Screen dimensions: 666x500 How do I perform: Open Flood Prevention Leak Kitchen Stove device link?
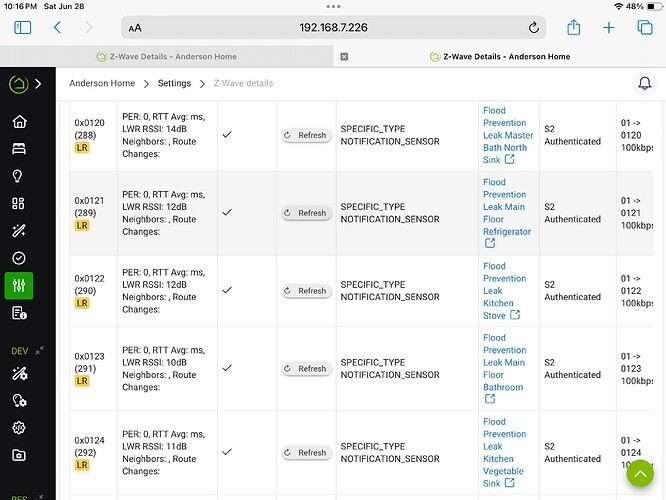(504, 291)
